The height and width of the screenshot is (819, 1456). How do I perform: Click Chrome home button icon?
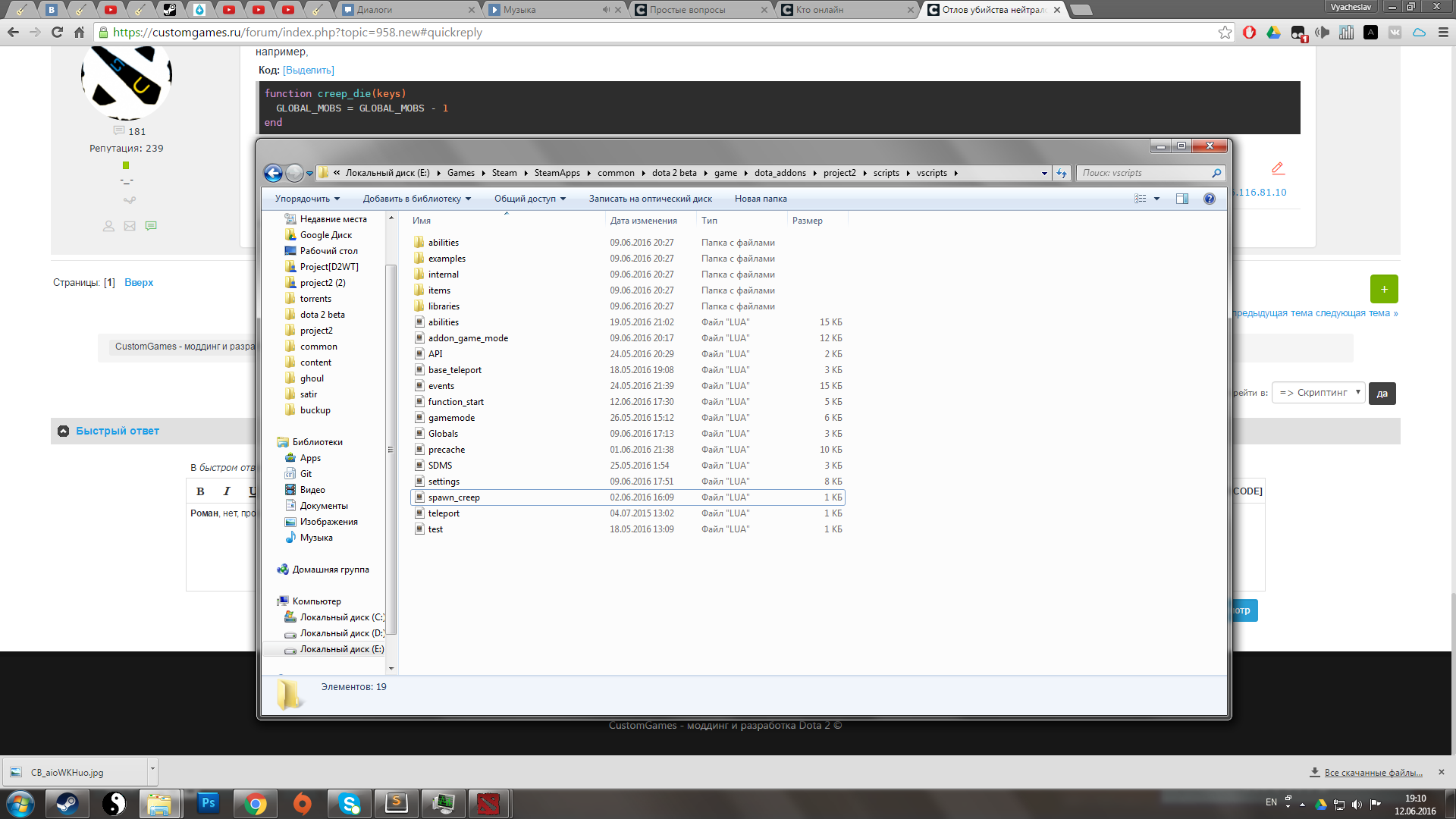pos(79,32)
